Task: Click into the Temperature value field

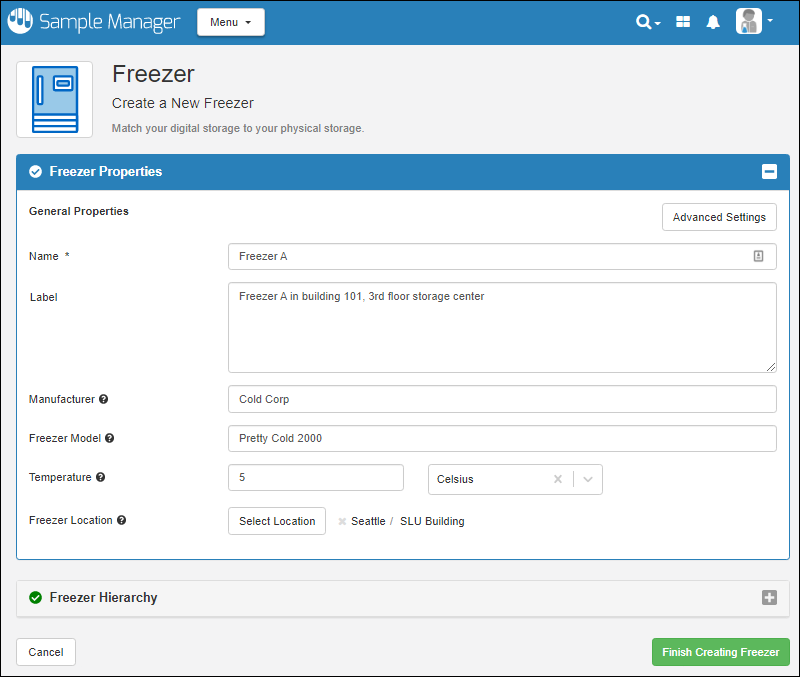Action: point(315,478)
